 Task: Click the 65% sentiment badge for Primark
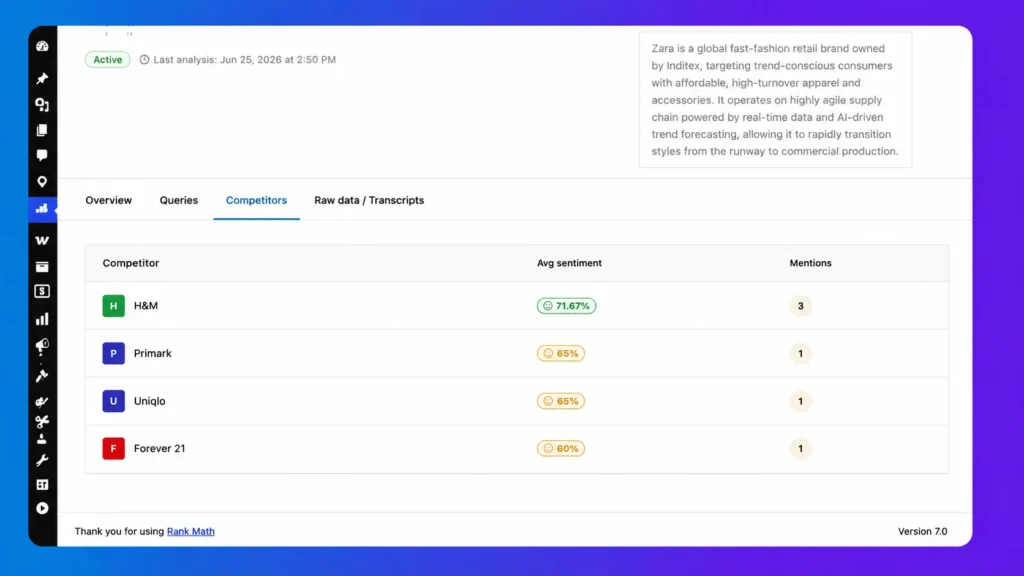pyautogui.click(x=561, y=353)
